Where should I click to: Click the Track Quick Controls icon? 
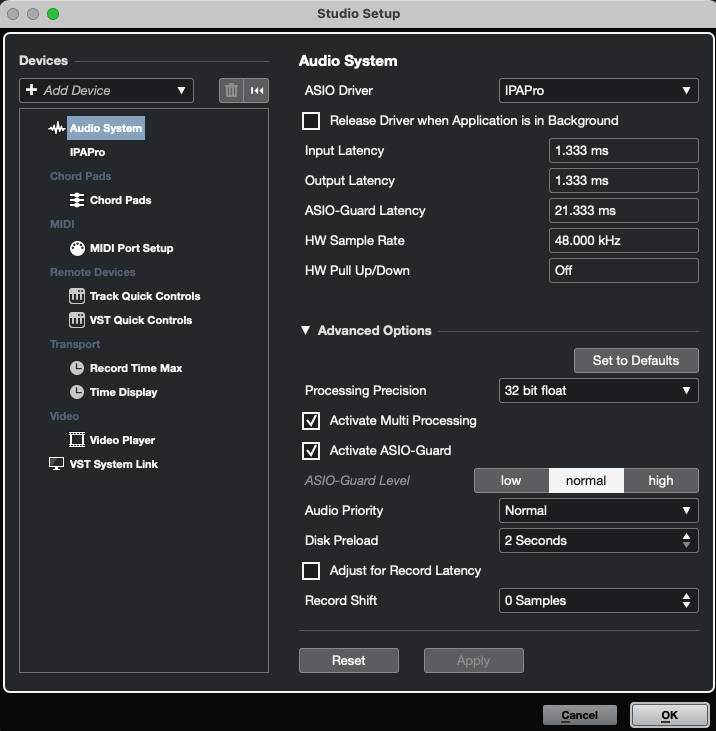(x=77, y=296)
